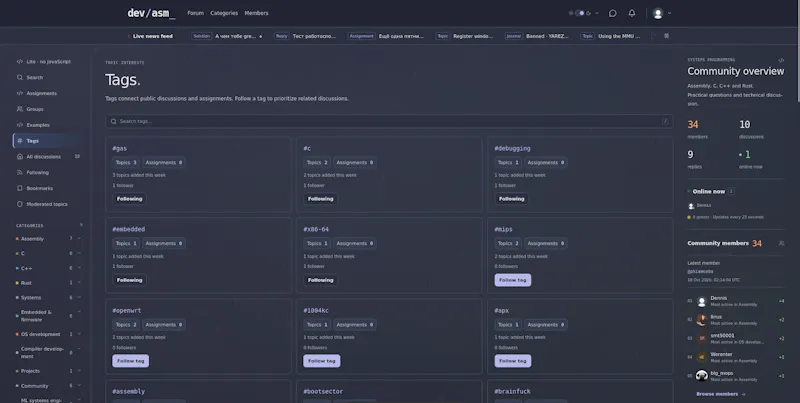Open Moderated topics shield icon
This screenshot has width=800, height=403.
[x=19, y=204]
